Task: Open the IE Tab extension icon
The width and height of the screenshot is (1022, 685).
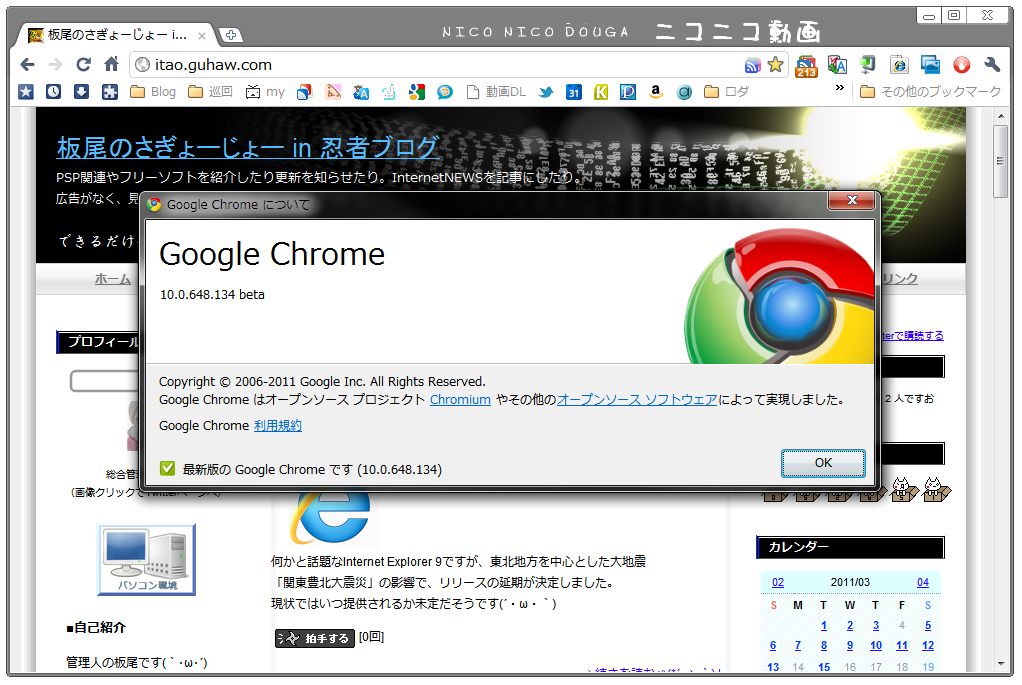Action: click(x=899, y=65)
